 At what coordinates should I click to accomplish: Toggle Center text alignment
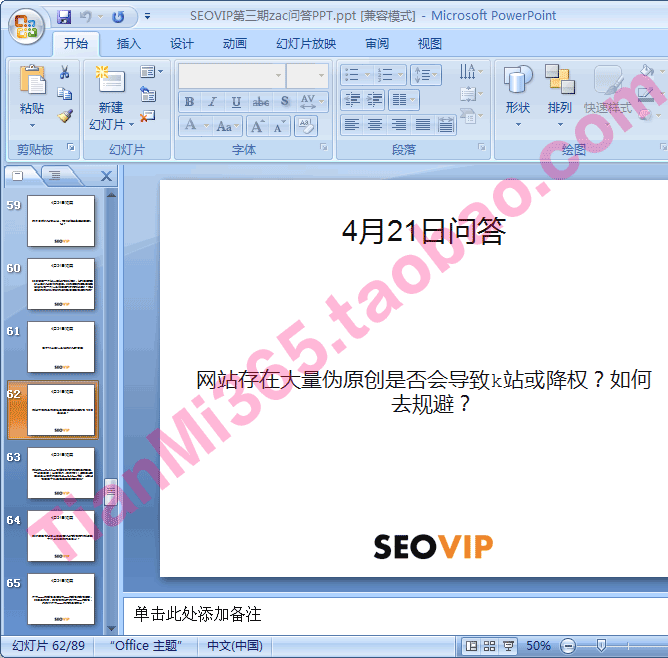375,125
